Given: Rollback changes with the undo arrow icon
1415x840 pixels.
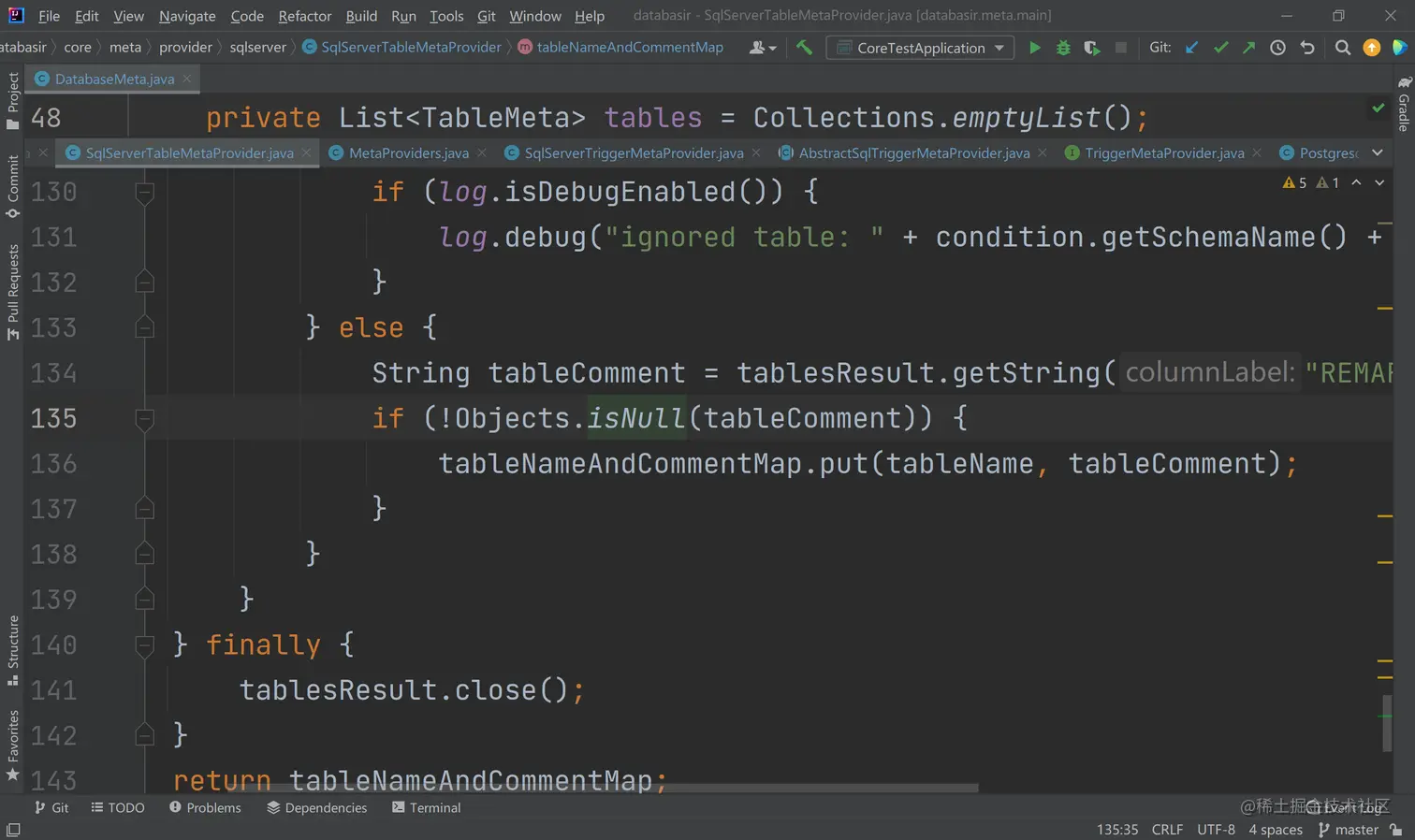Looking at the screenshot, I should point(1307,48).
